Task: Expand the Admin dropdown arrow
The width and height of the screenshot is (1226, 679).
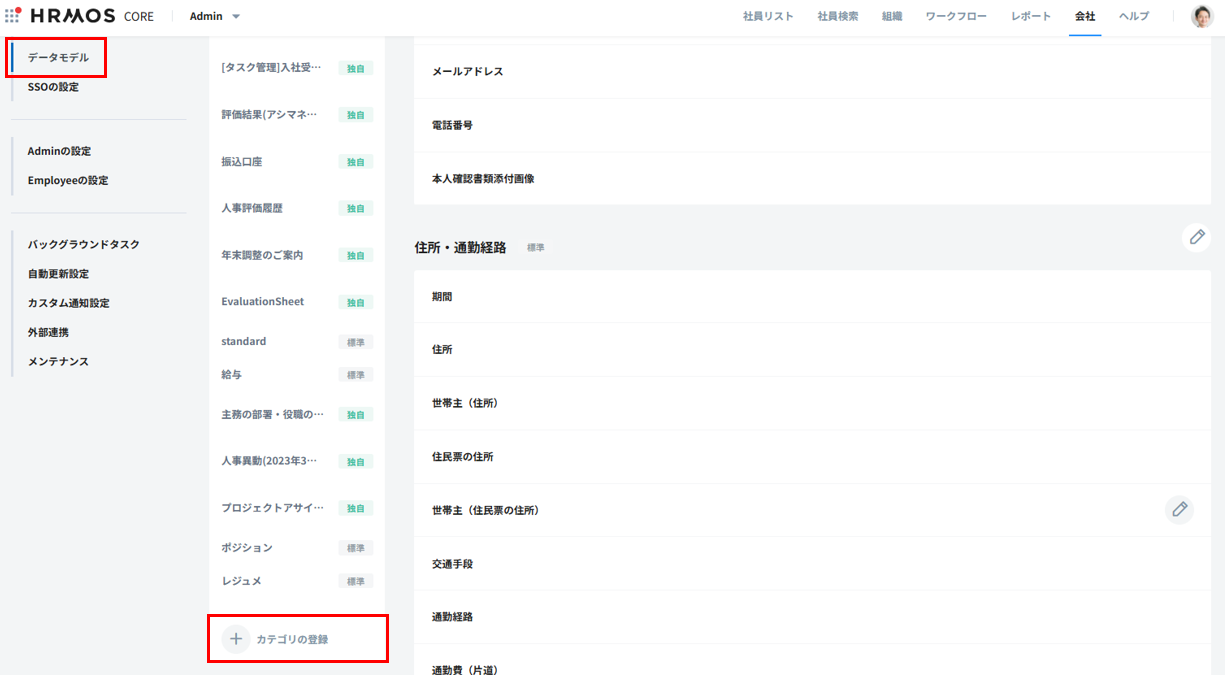Action: pyautogui.click(x=236, y=17)
